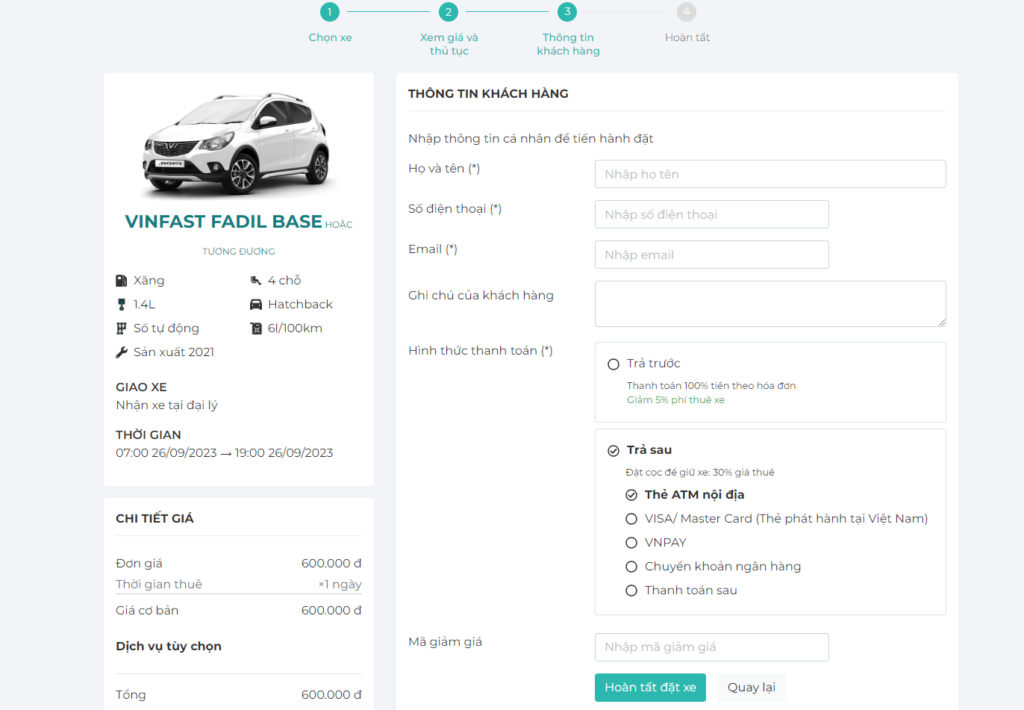This screenshot has width=1024, height=710.
Task: Focus the Họ và tên input field
Action: [x=770, y=174]
